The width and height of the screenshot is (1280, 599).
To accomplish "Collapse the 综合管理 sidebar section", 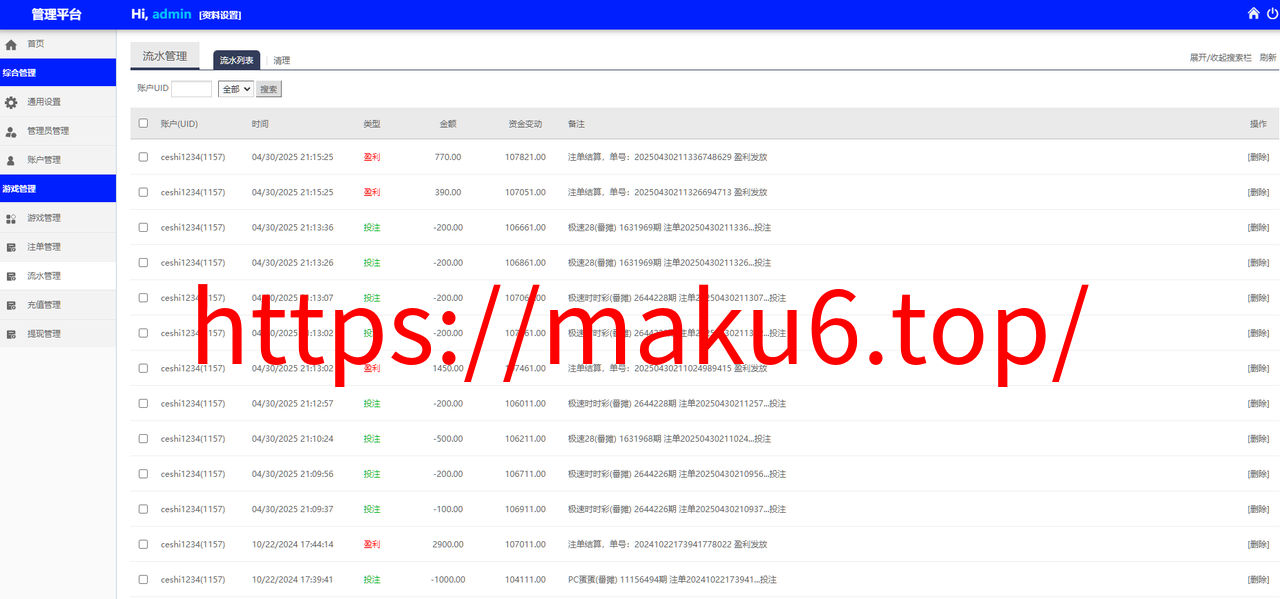I will coord(57,73).
